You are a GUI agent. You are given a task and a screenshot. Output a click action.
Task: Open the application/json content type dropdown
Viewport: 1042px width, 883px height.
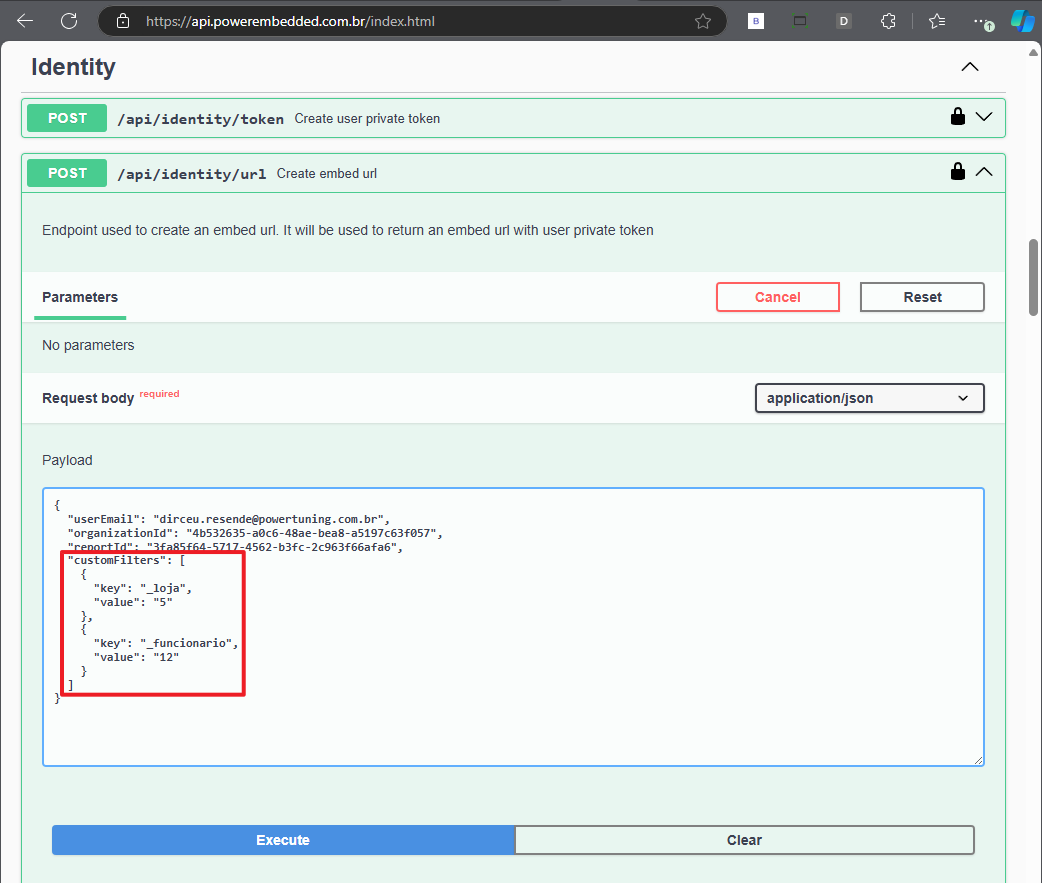point(869,398)
